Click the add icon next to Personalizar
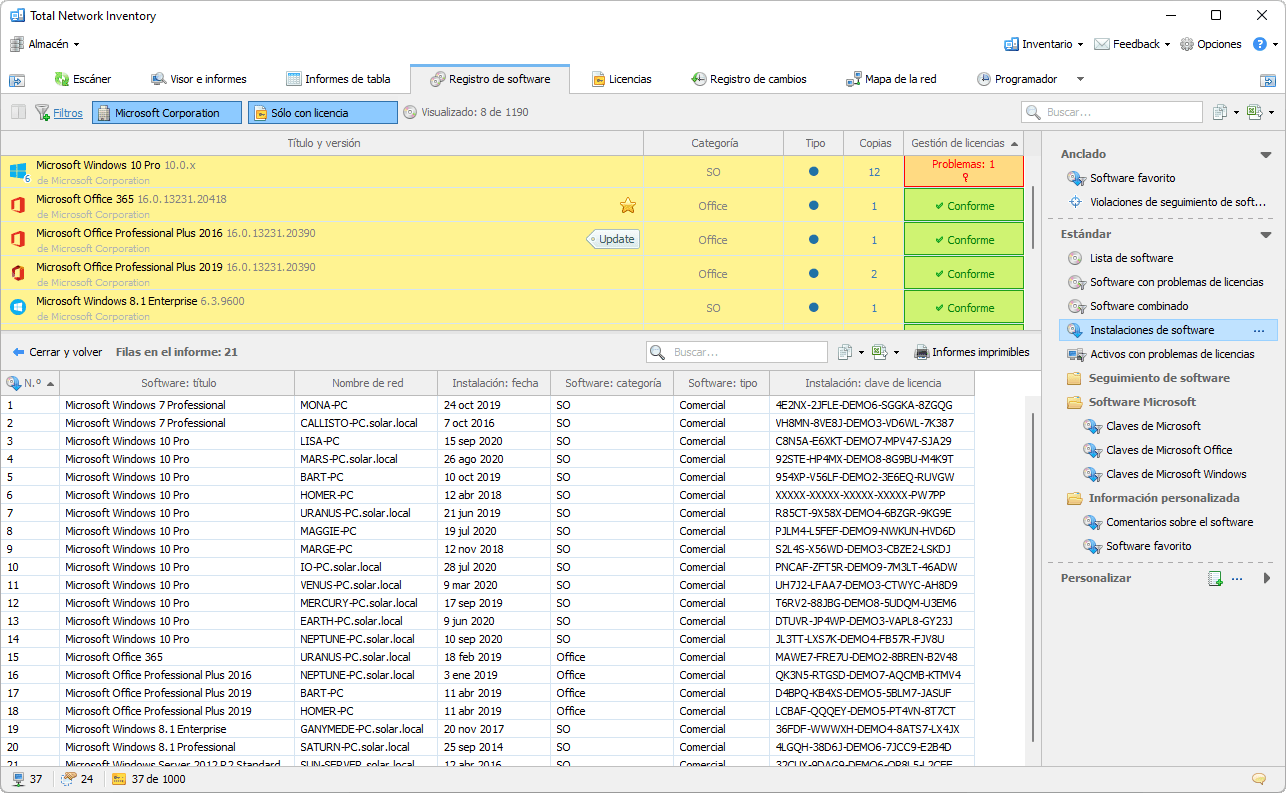1286x793 pixels. point(1215,578)
